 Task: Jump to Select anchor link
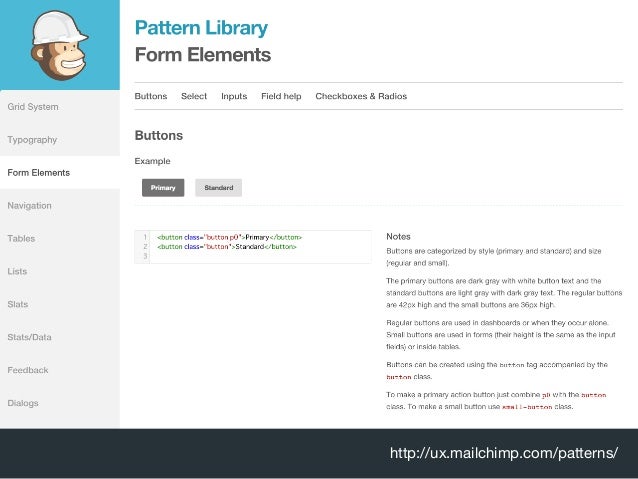[194, 96]
